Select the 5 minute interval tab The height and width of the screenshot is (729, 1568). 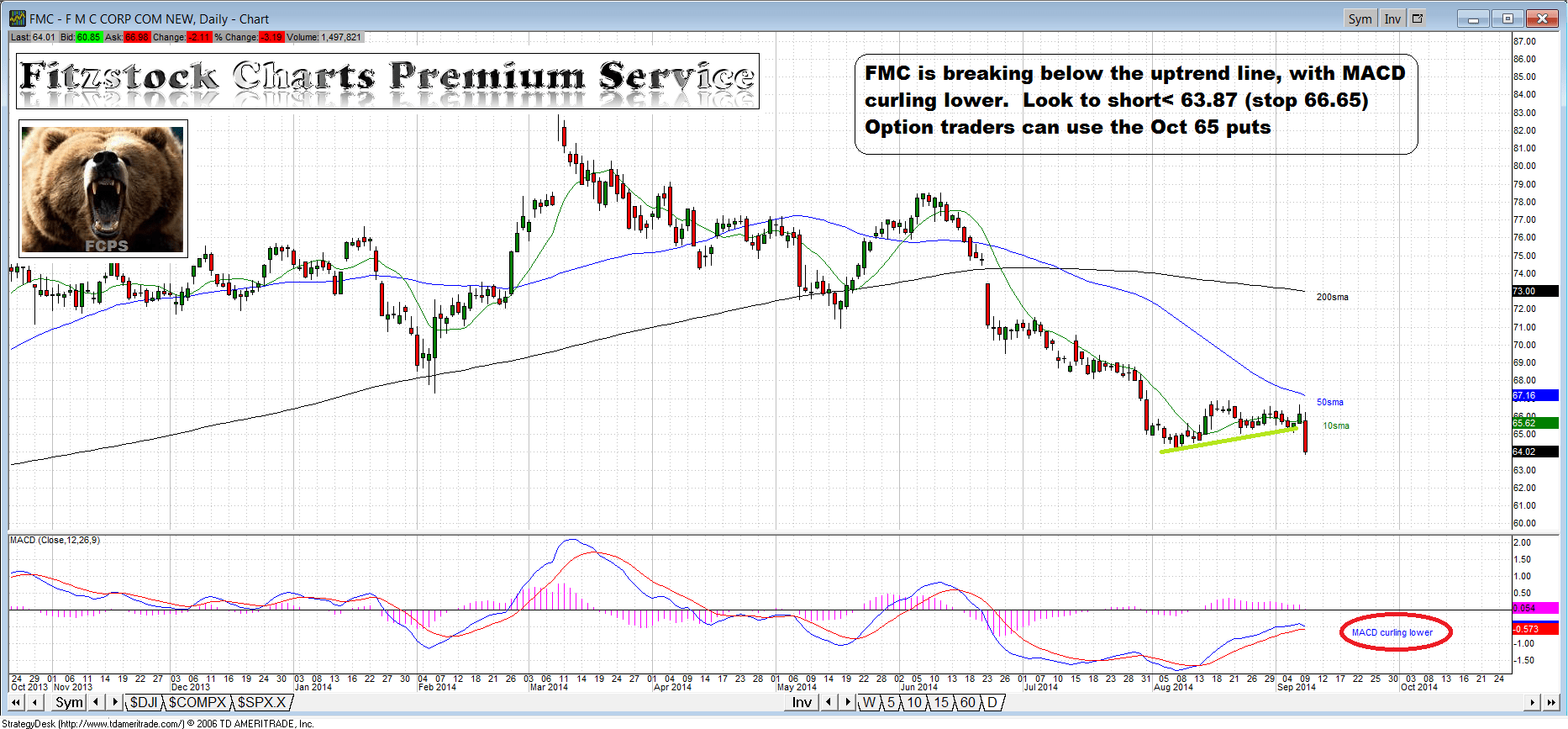pos(891,702)
